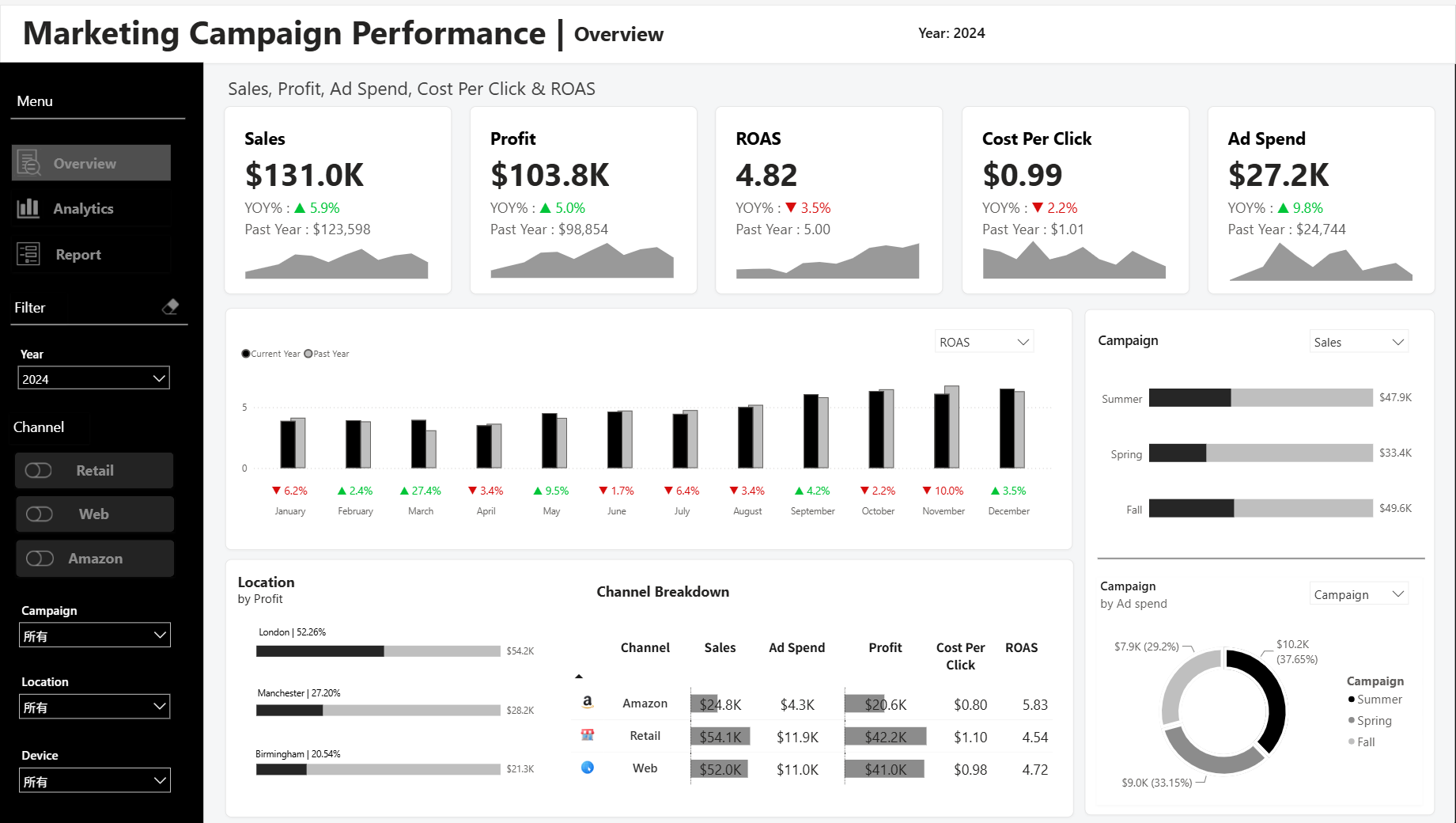
Task: Open the Sales dropdown in Campaign panel
Action: click(1359, 342)
